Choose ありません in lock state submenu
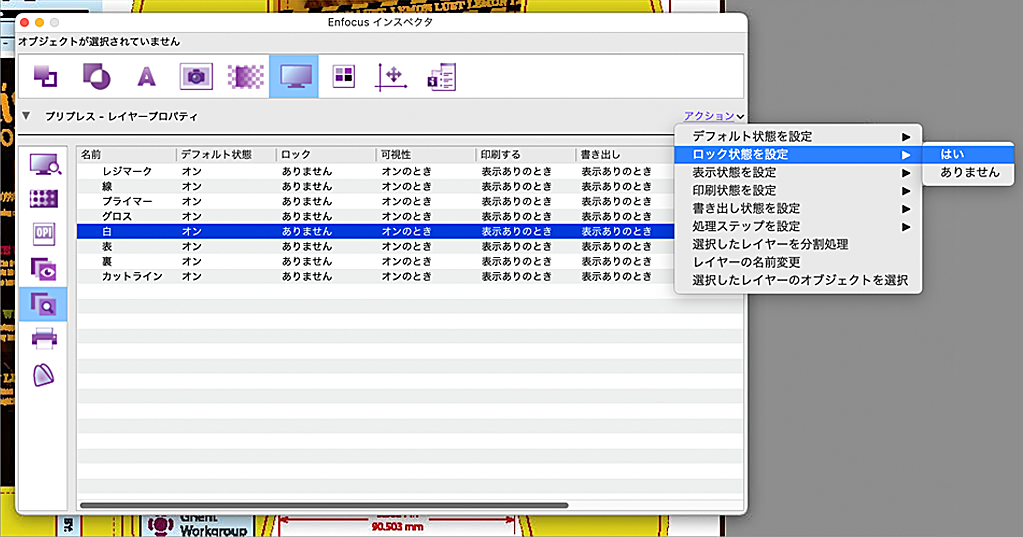 (x=969, y=172)
